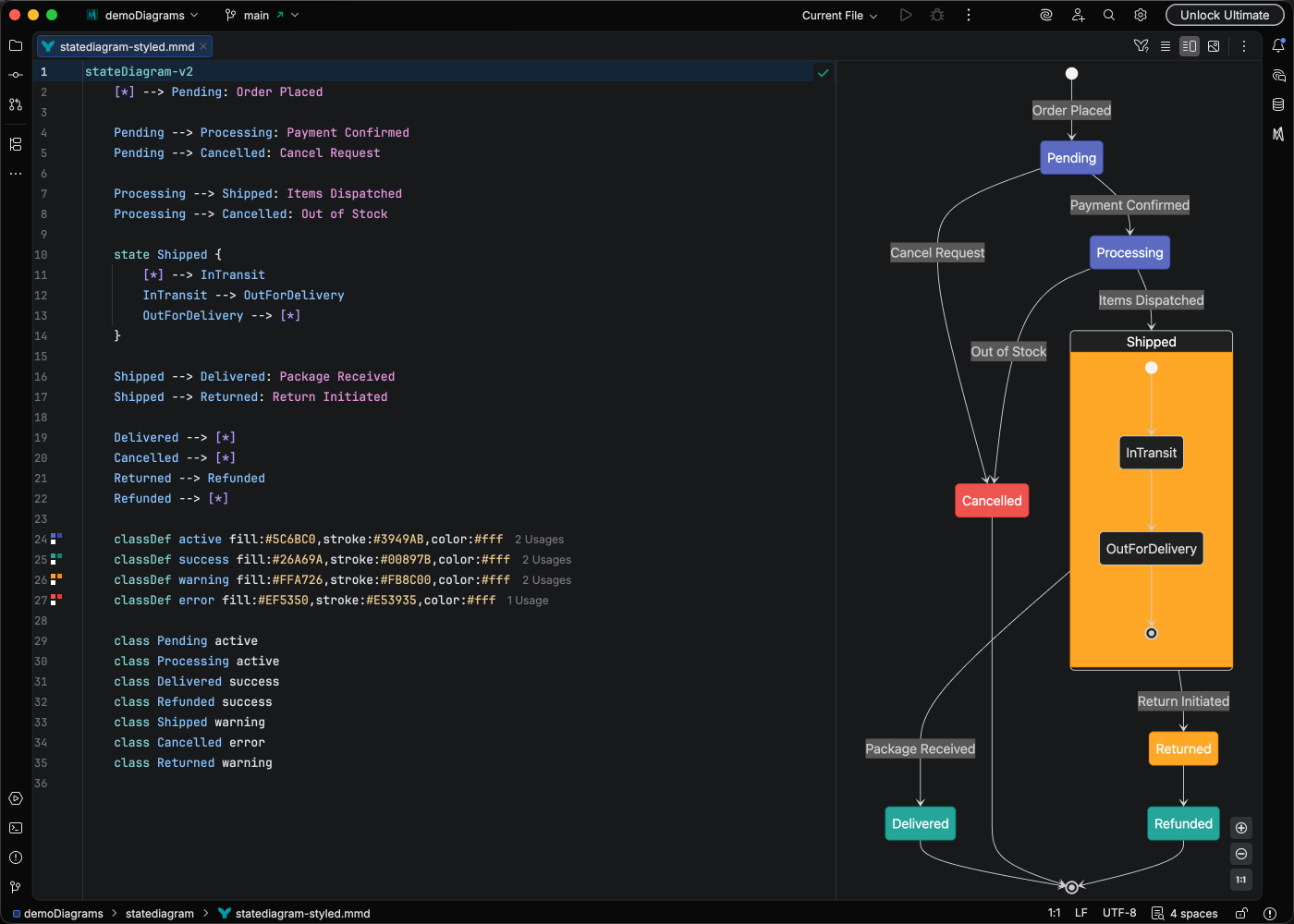Select the statediagram-styled.mmd editor tab
Viewport: 1294px width, 924px height.
[x=126, y=46]
